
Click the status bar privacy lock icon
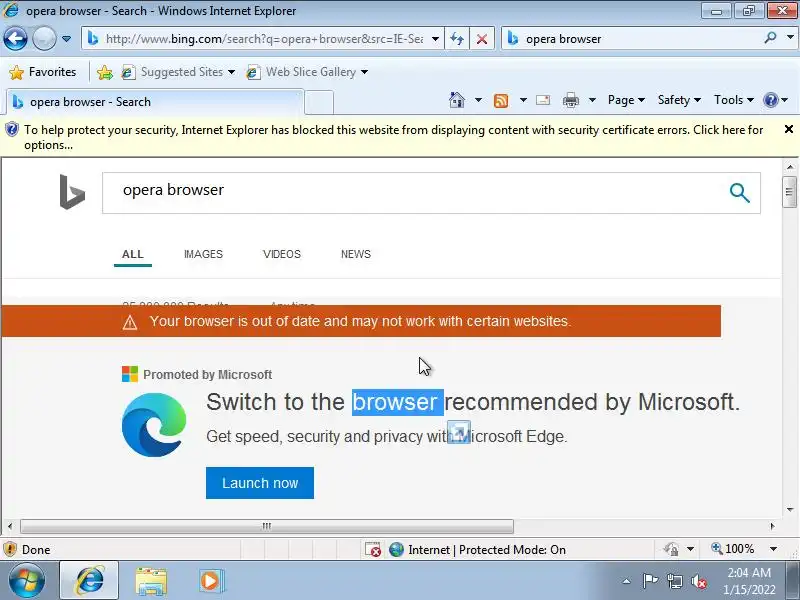click(x=671, y=549)
